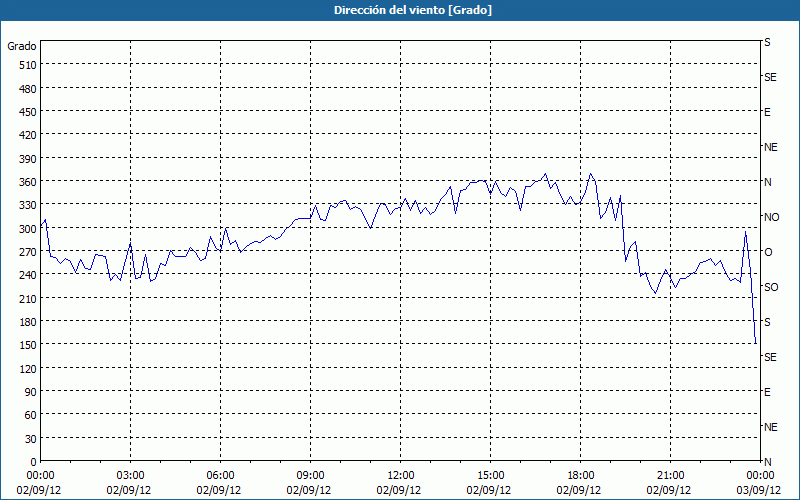800x500 pixels.
Task: Select the 'O' compass label
Action: [x=768, y=252]
